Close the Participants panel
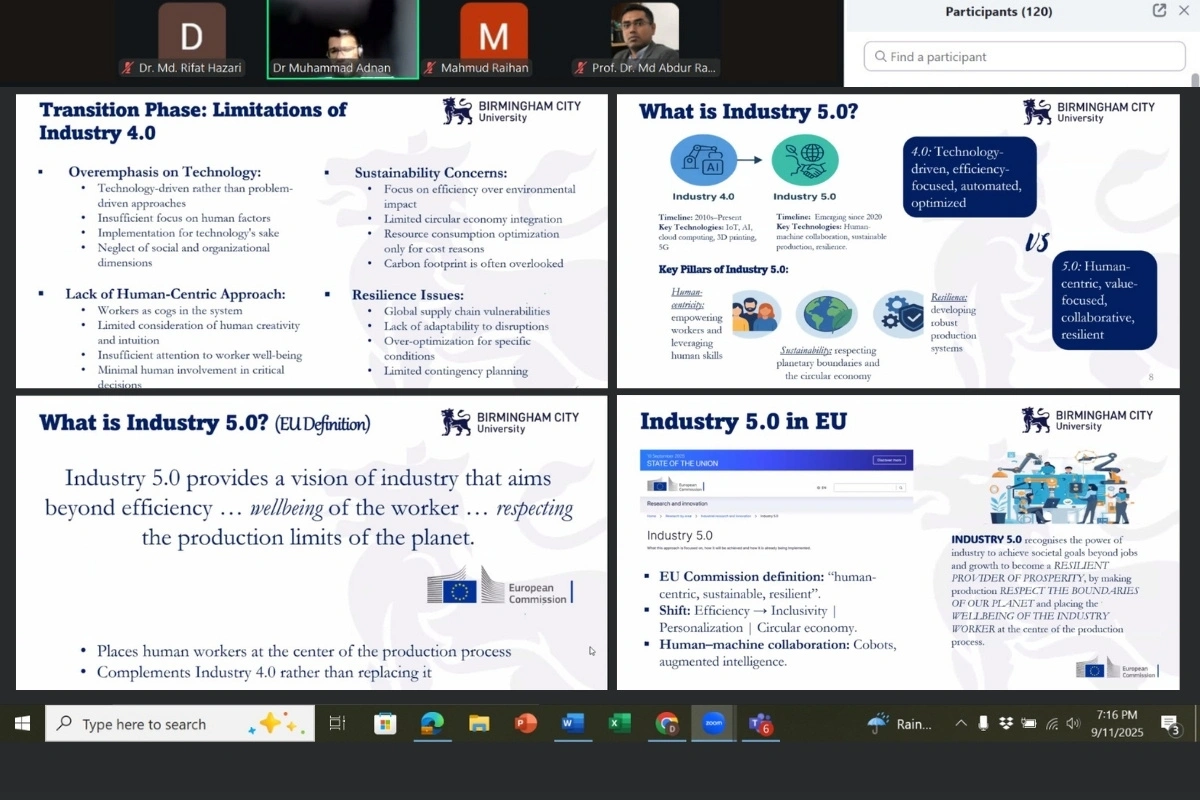The height and width of the screenshot is (800, 1200). [x=1184, y=11]
